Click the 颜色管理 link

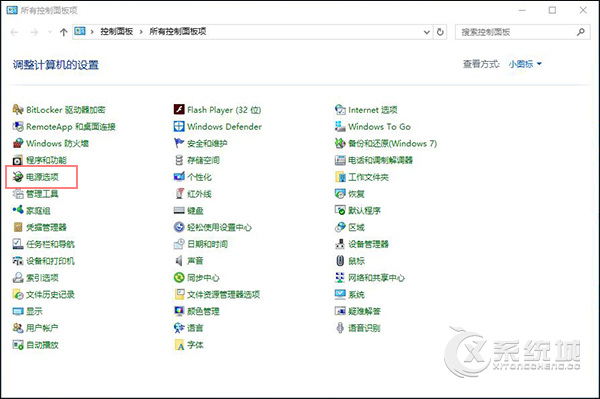203,311
